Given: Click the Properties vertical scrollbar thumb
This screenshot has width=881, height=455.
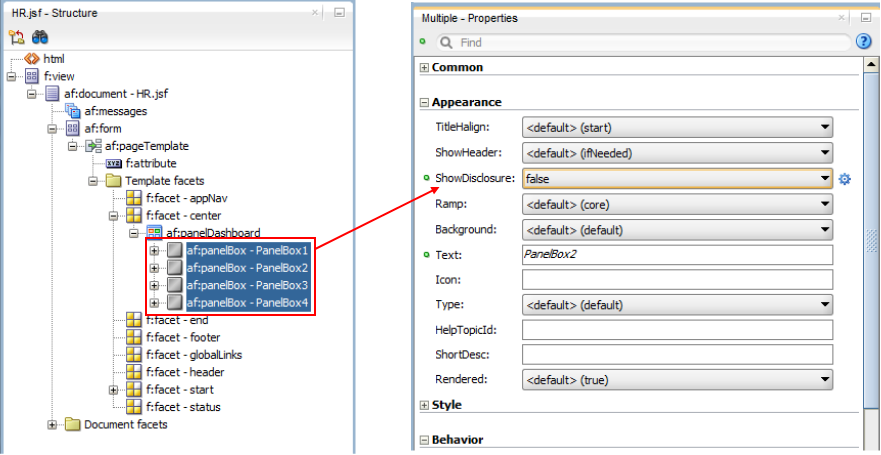Looking at the screenshot, I should pyautogui.click(x=871, y=241).
